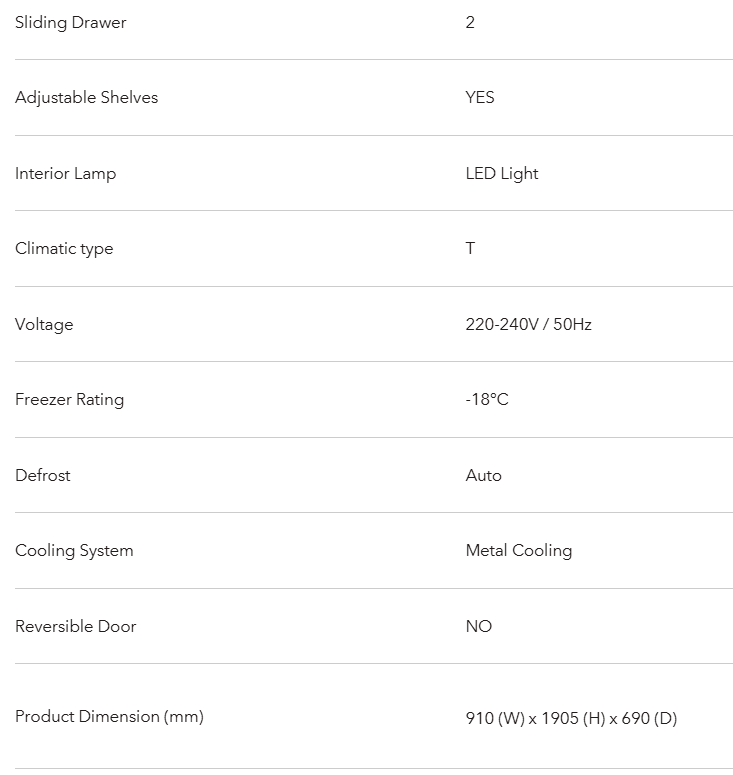Select the YES value for Adjustable Shelves
This screenshot has height=775, width=733.
coord(480,97)
